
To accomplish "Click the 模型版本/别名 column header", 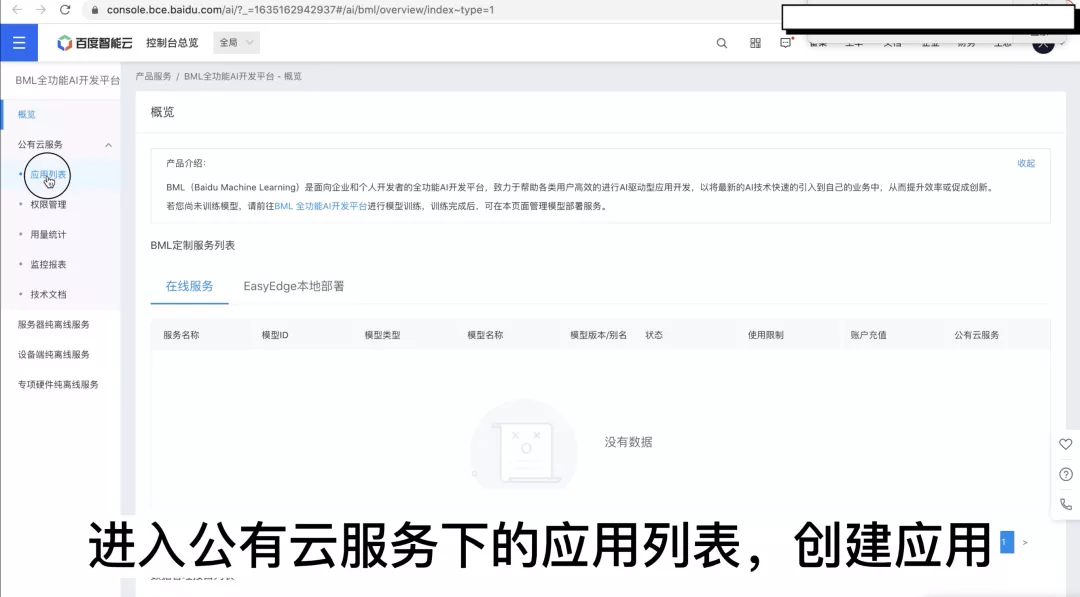I will pos(599,335).
